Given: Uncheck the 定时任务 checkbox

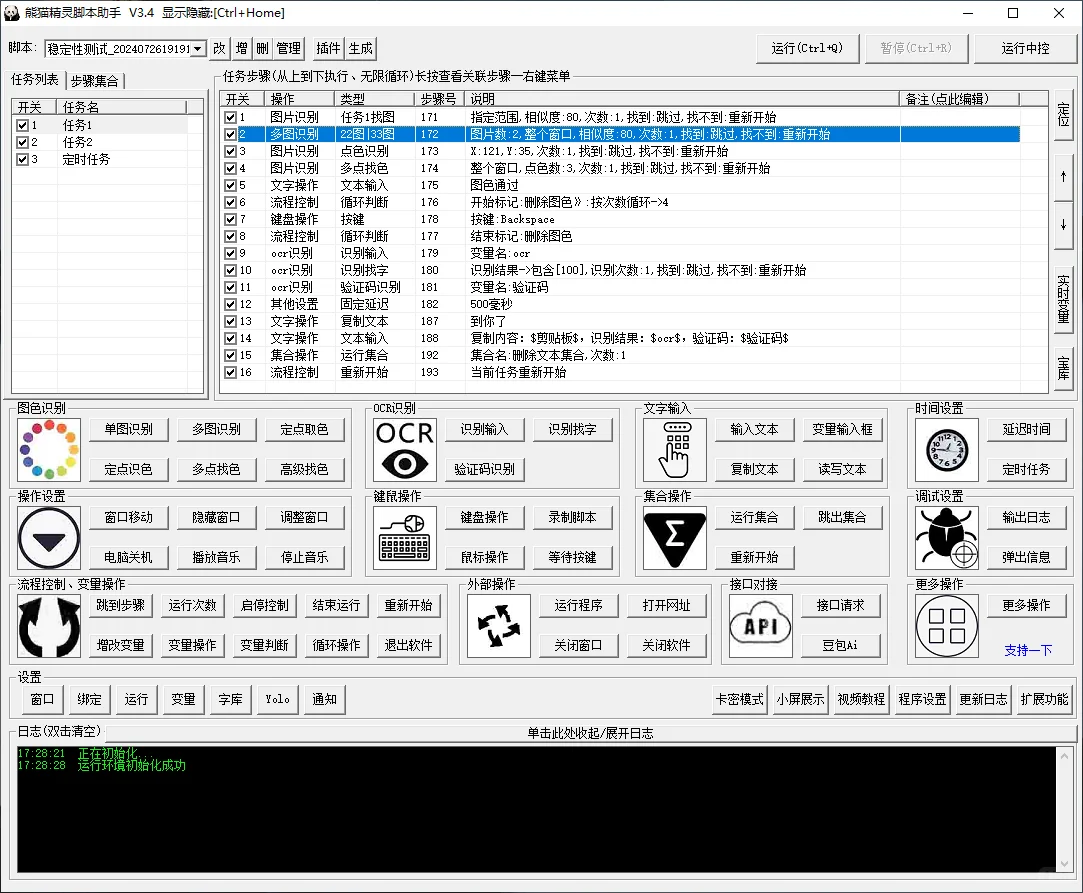Looking at the screenshot, I should pyautogui.click(x=24, y=158).
